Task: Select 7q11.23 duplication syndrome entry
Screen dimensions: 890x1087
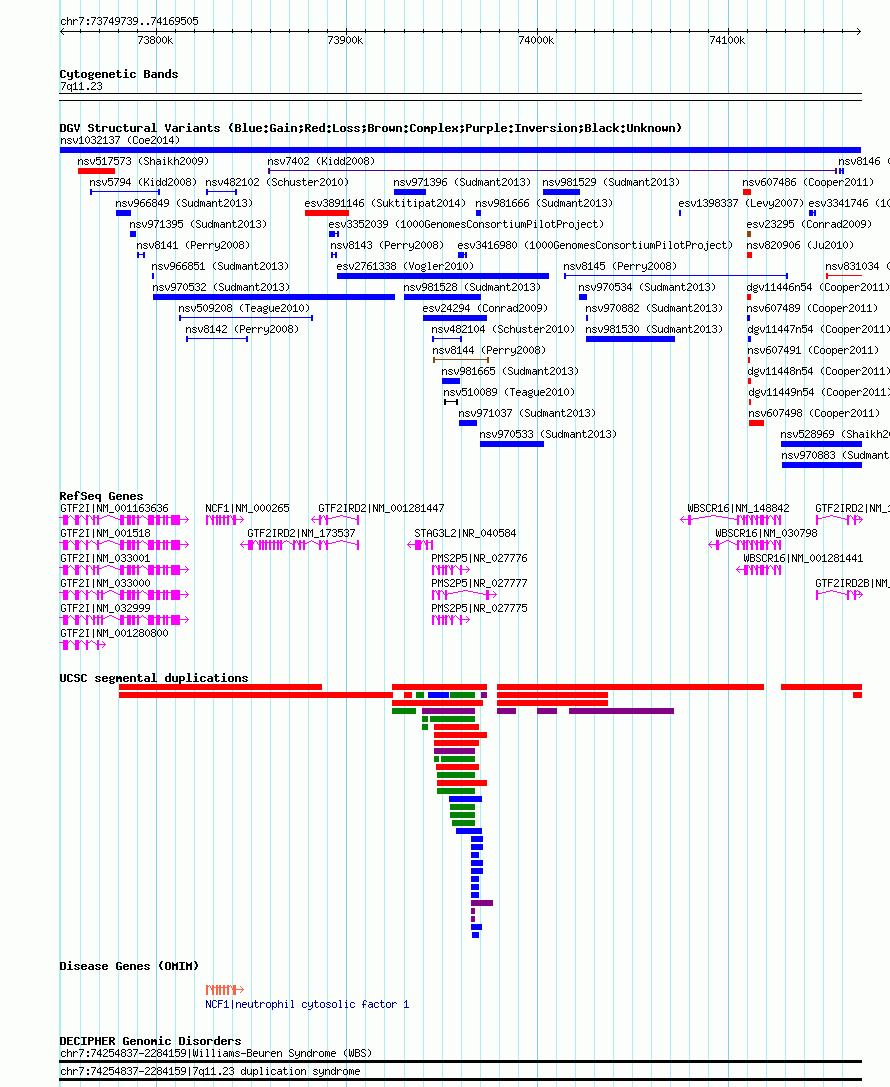Action: [210, 1071]
